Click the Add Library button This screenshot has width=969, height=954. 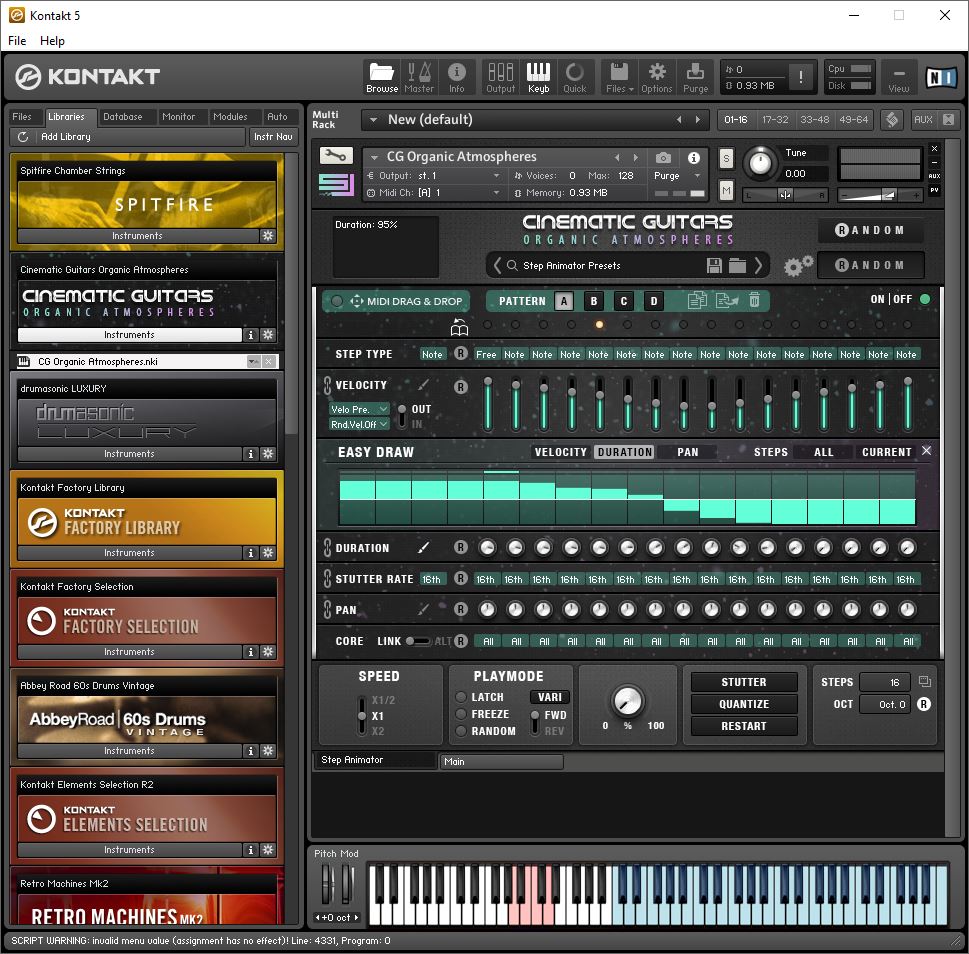click(66, 137)
